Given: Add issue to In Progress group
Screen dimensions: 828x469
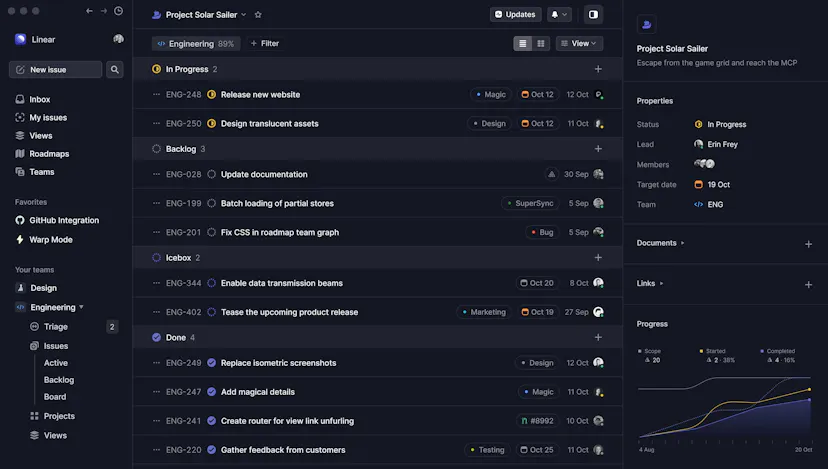Looking at the screenshot, I should 598,69.
